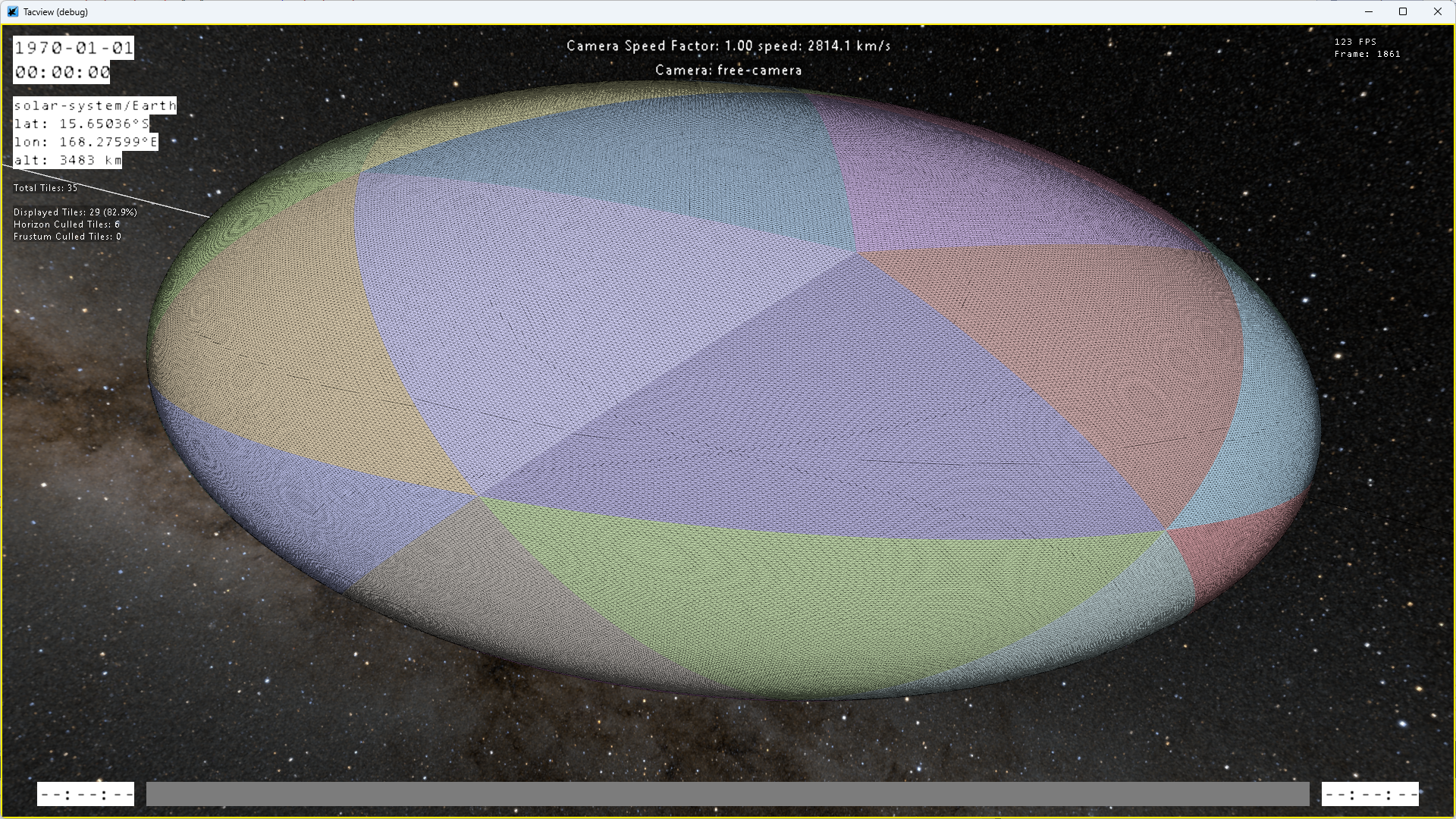Click the 00:00:00 time readout
1456x819 pixels.
62,72
